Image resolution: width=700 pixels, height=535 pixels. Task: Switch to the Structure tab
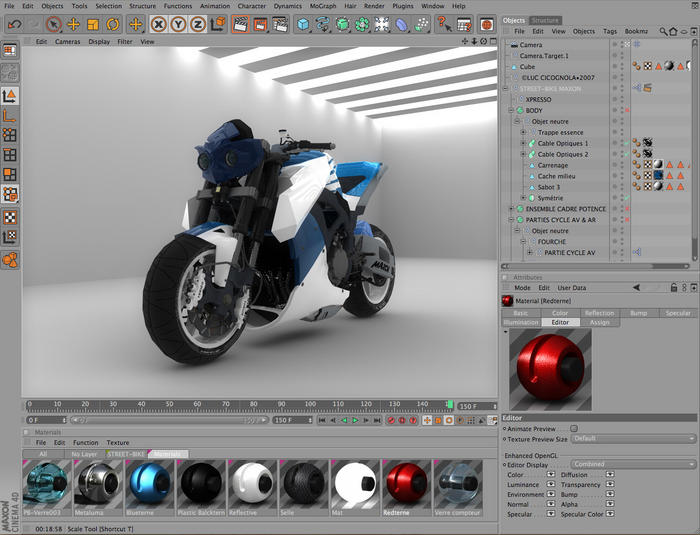click(546, 20)
